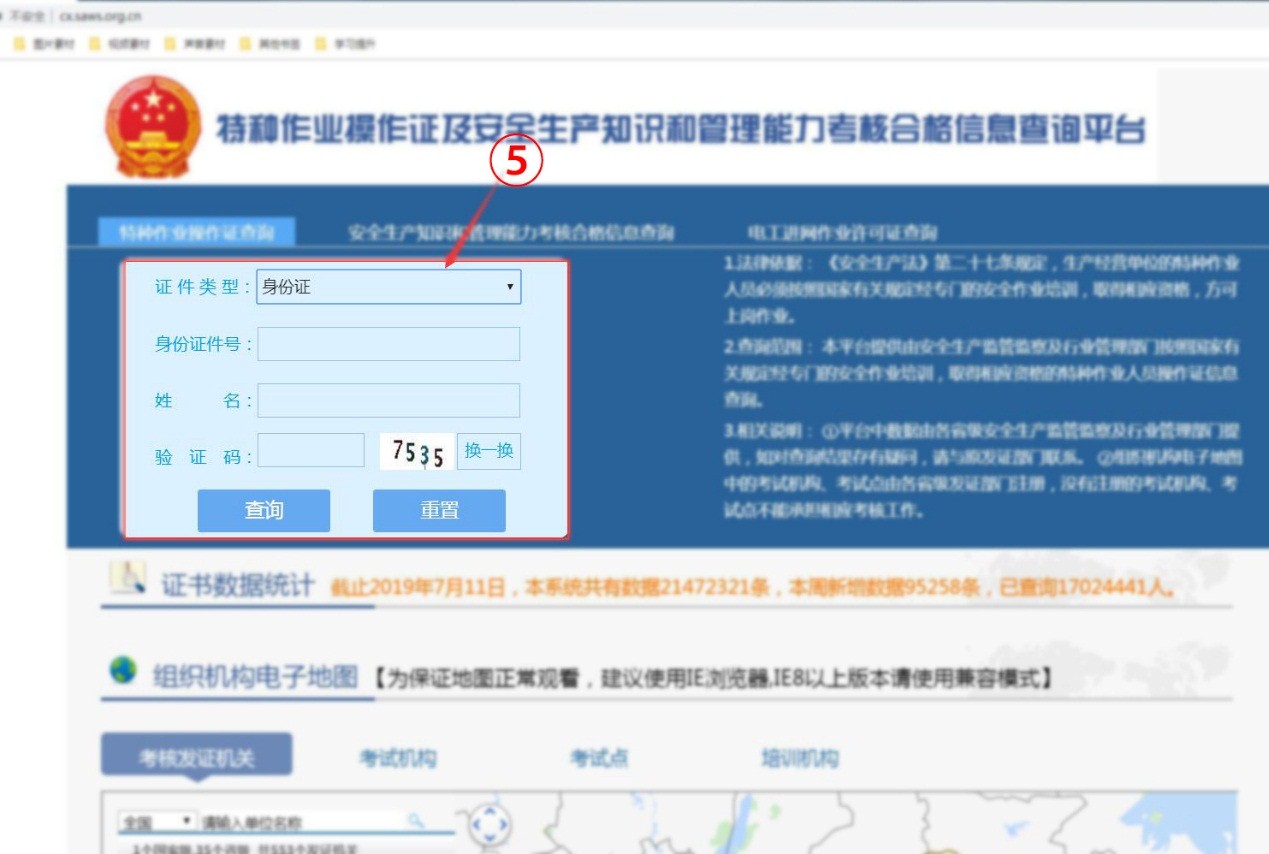Click the magnifier search icon in map panel
1269x854 pixels.
[x=416, y=821]
